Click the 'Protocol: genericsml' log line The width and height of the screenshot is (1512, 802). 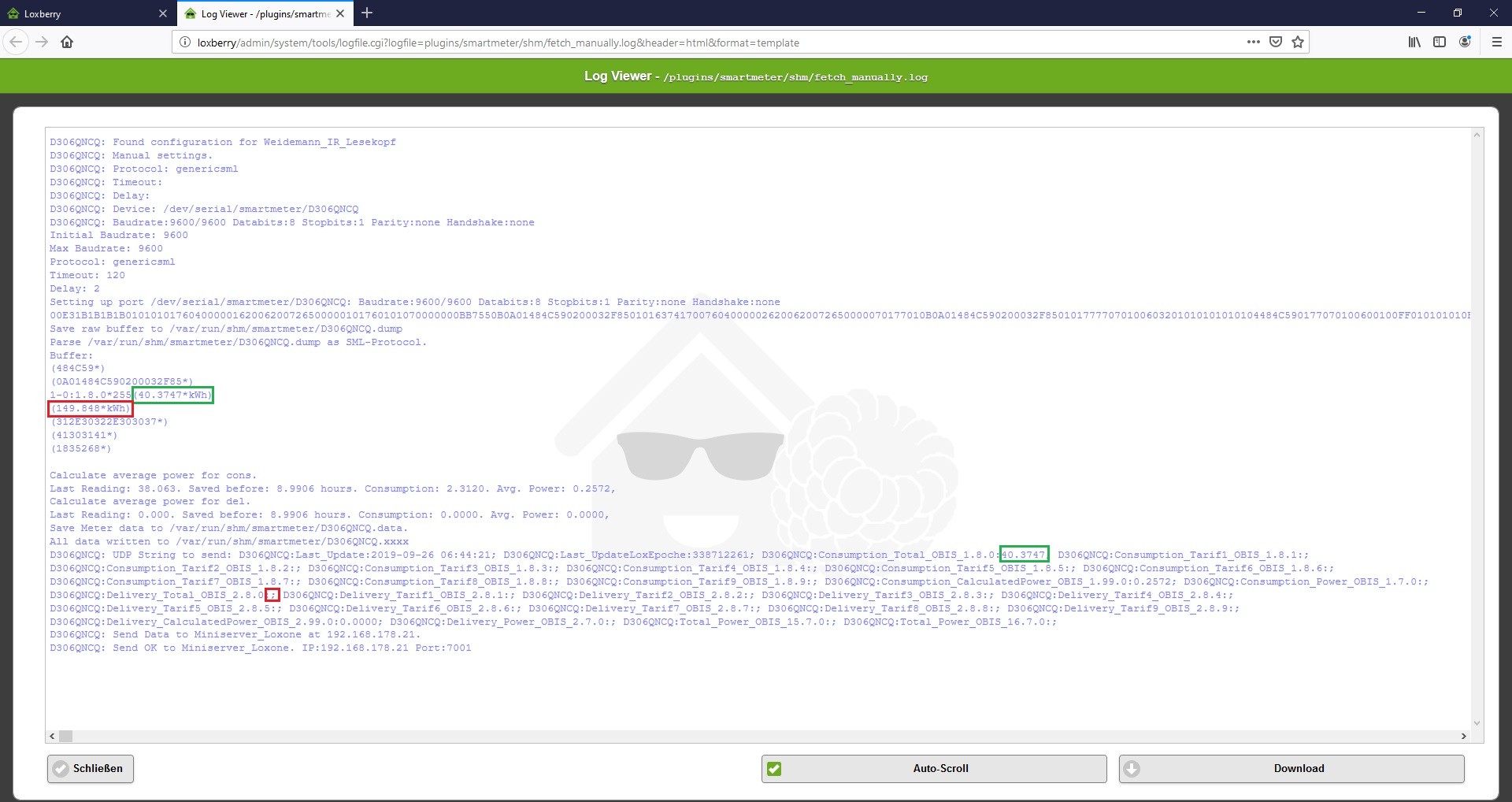point(113,262)
